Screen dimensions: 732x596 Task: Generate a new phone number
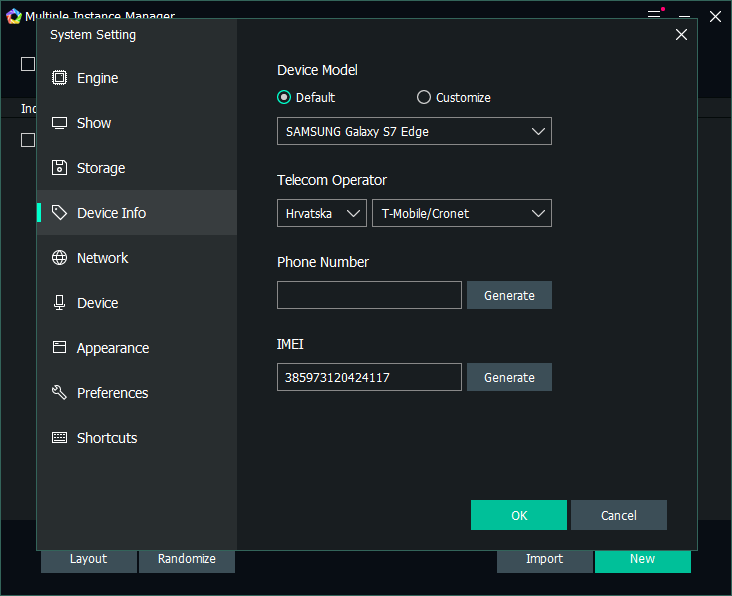click(509, 295)
